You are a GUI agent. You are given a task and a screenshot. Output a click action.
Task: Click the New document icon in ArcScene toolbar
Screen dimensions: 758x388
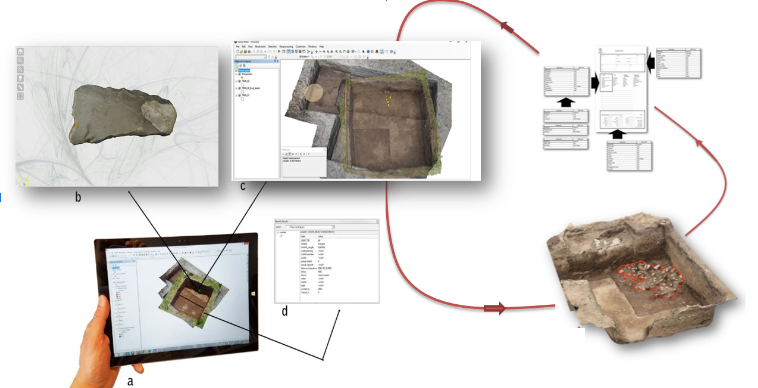coord(237,52)
